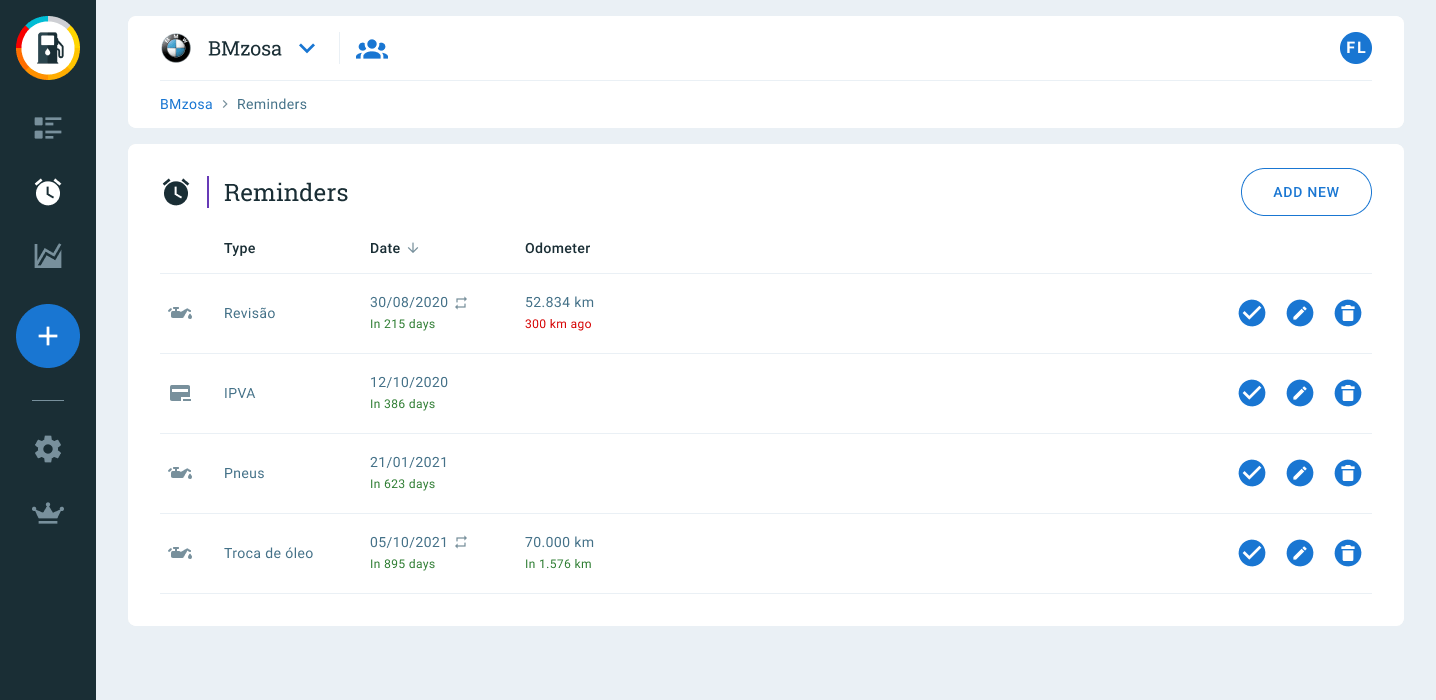Viewport: 1436px width, 700px height.
Task: Mark IPVA reminder as completed
Action: tap(1252, 393)
